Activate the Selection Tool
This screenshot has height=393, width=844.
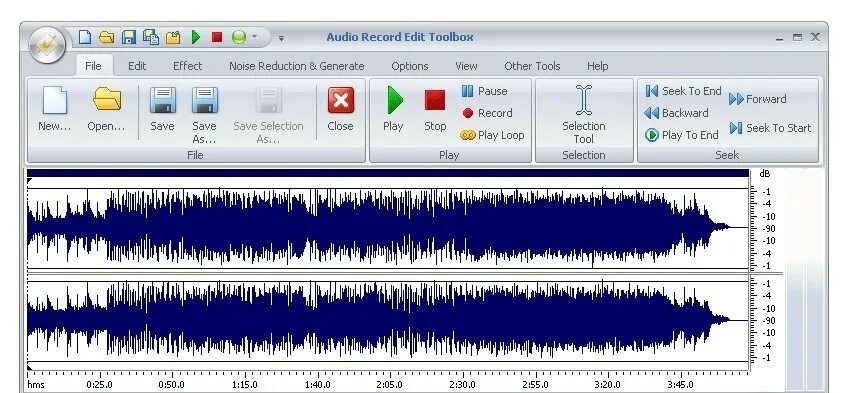pos(584,115)
